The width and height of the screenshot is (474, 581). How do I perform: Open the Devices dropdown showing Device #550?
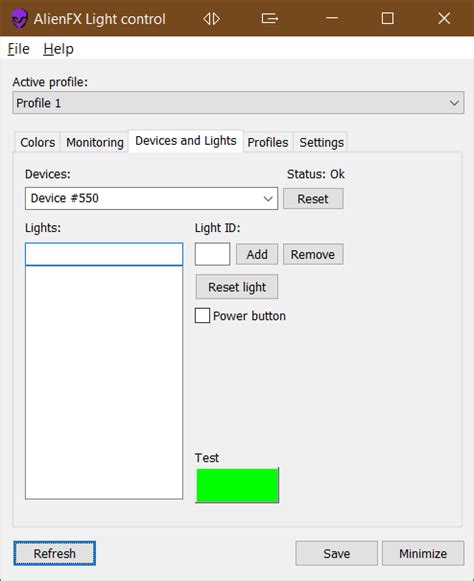point(151,198)
